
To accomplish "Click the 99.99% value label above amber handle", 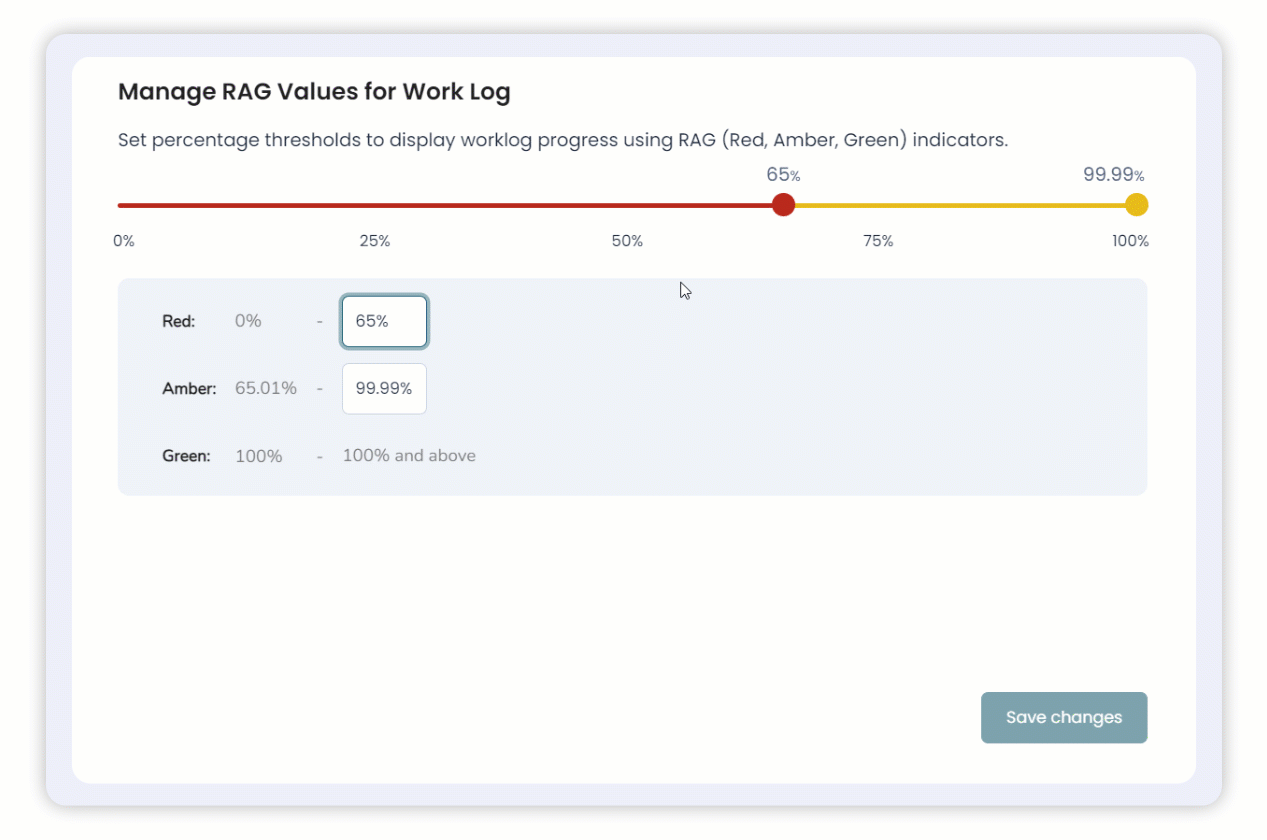I will click(1113, 175).
